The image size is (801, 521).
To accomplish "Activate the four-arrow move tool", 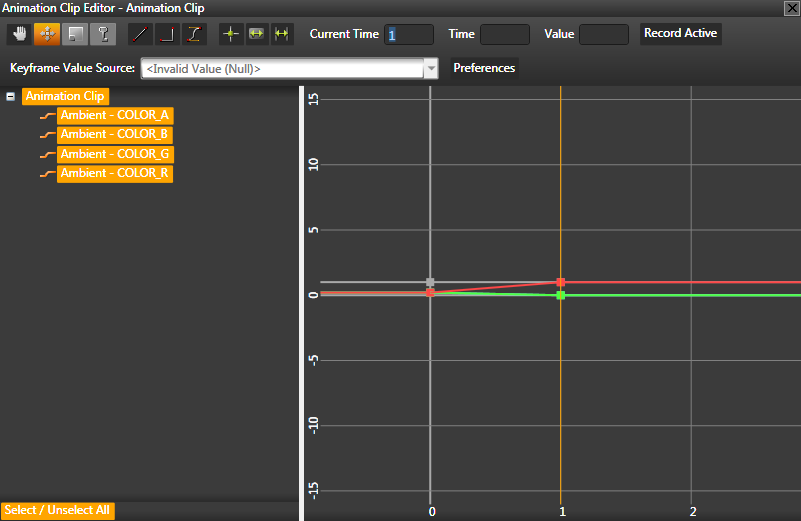I will 47,34.
